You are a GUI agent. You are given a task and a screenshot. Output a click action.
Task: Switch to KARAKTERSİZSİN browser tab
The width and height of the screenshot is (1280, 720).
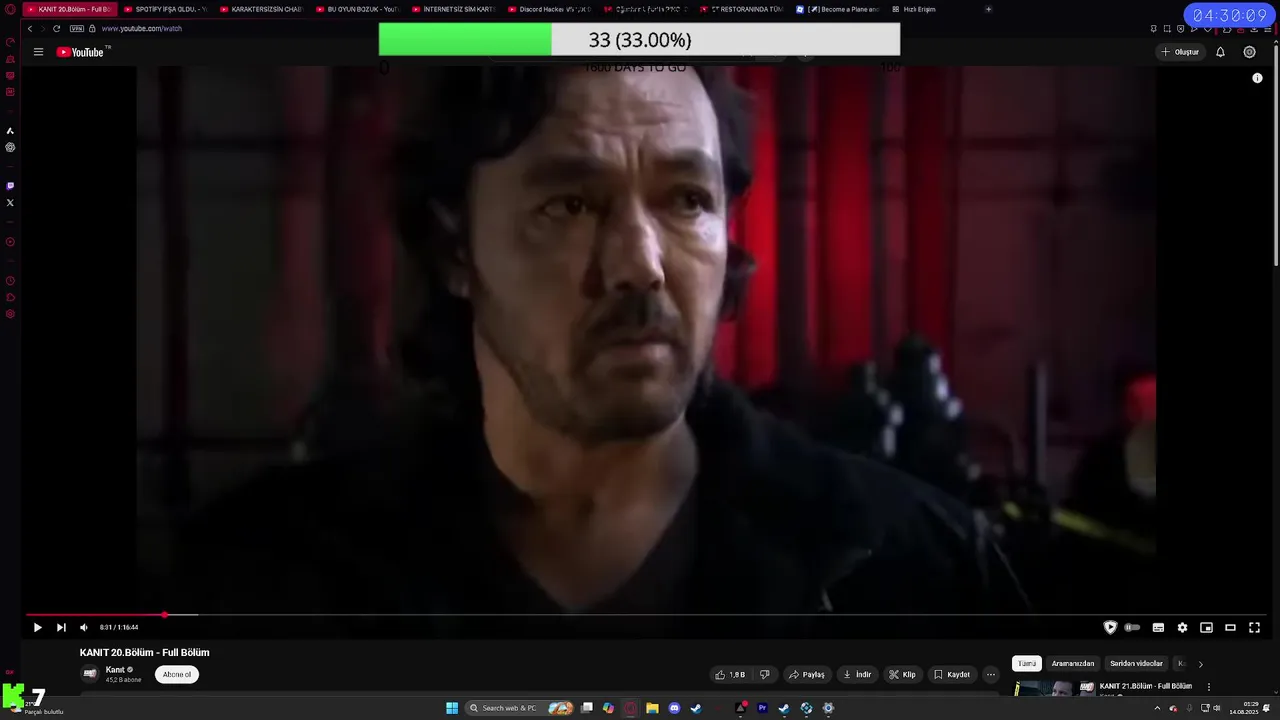click(x=261, y=9)
